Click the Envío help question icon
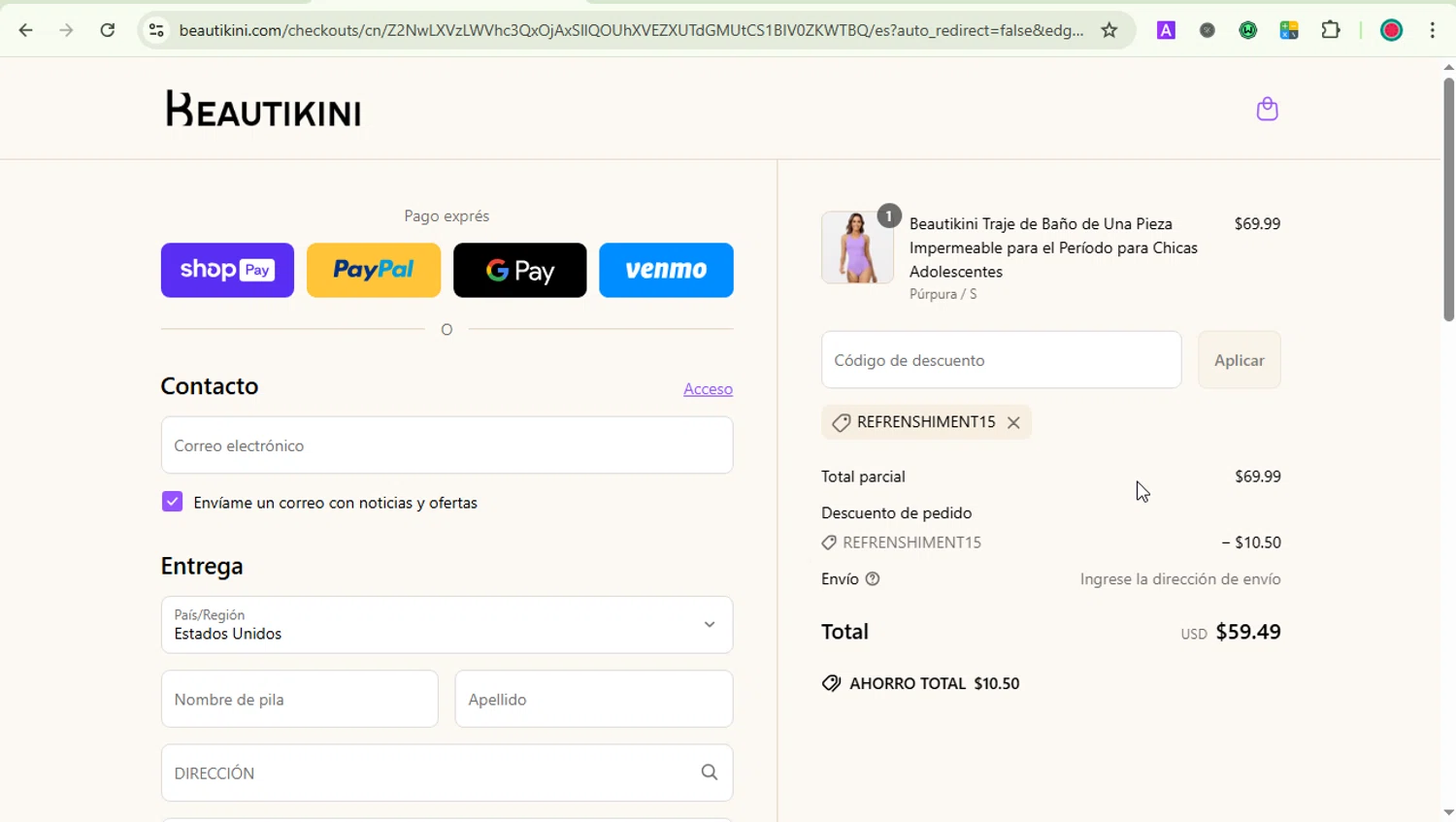This screenshot has width=1456, height=822. [x=873, y=579]
